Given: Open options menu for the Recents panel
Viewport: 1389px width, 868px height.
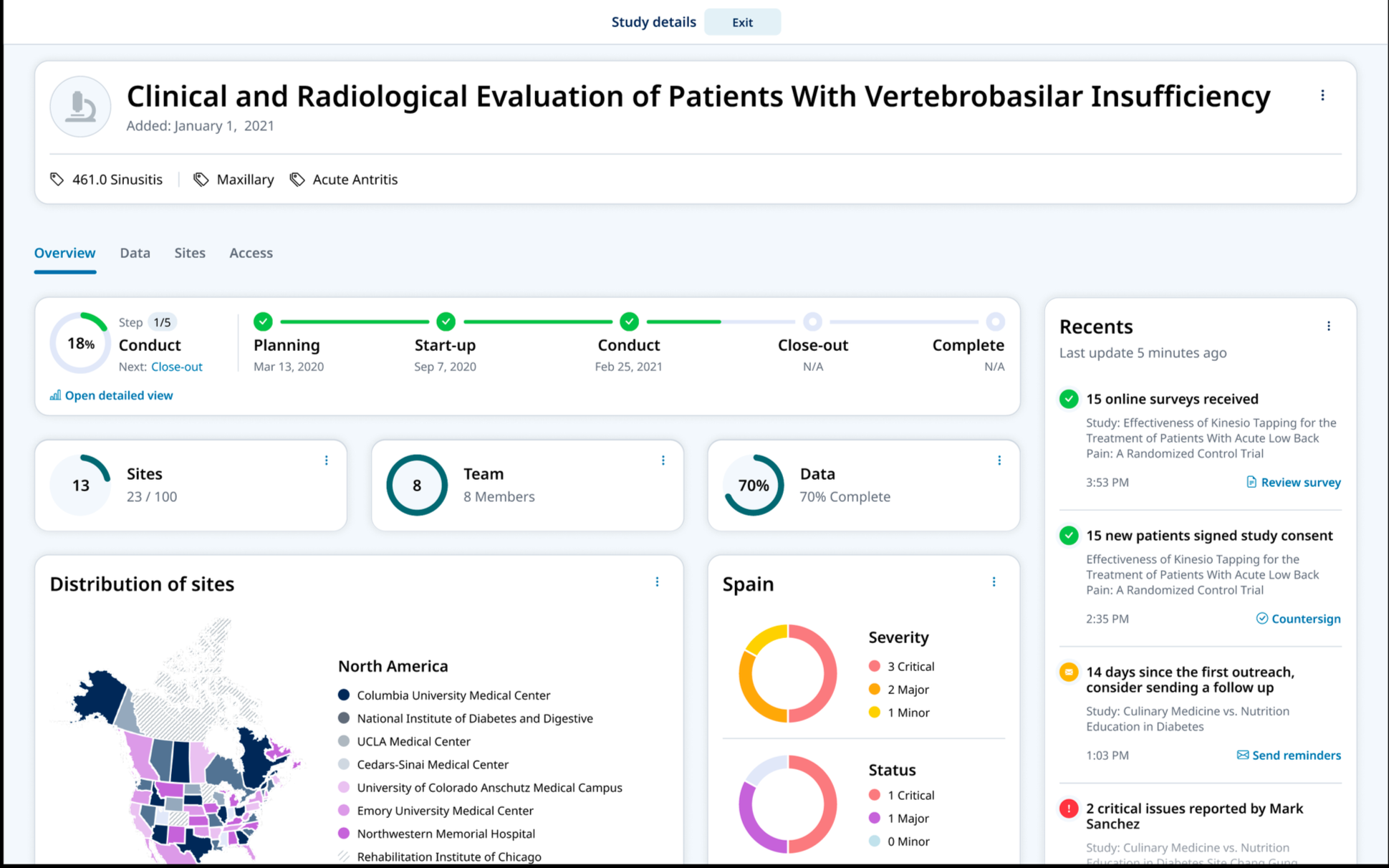Looking at the screenshot, I should [x=1329, y=326].
